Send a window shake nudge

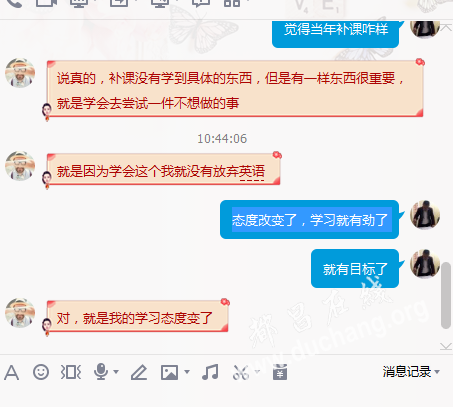pyautogui.click(x=71, y=372)
